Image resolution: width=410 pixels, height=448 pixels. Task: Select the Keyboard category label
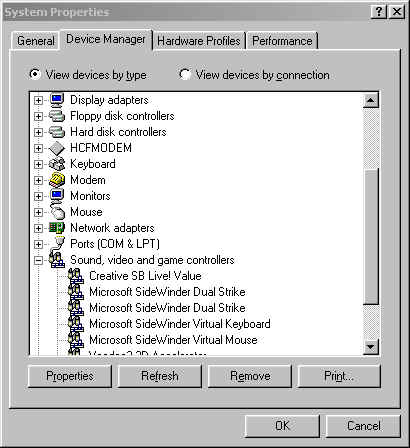coord(93,164)
